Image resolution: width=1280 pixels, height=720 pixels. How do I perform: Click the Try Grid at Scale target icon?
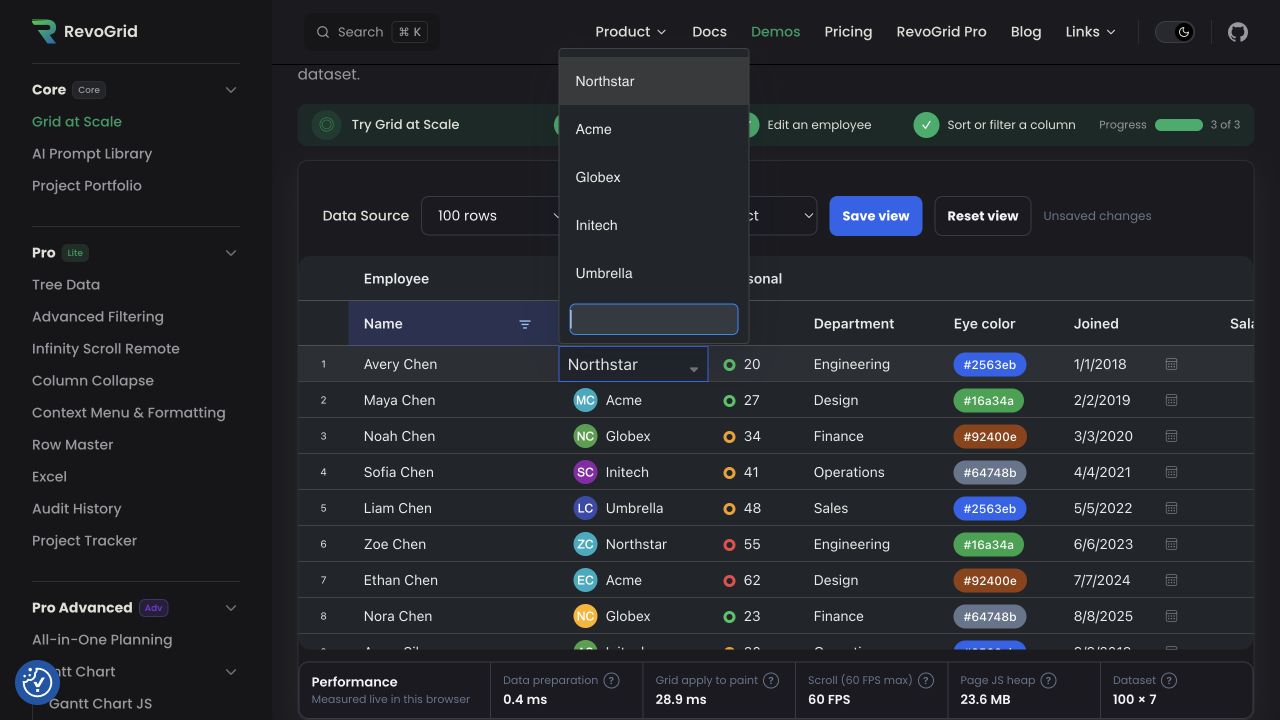tap(326, 125)
